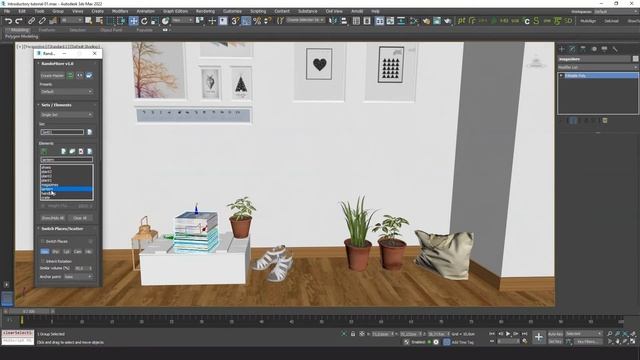Activate the Select and Link tool
The height and width of the screenshot is (360, 640).
tap(31, 21)
